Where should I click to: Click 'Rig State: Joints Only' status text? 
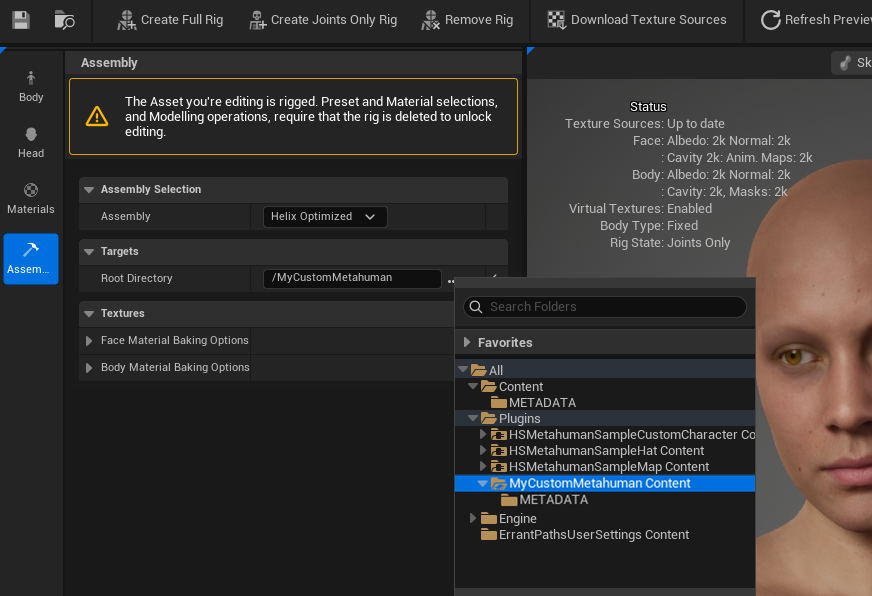[670, 243]
